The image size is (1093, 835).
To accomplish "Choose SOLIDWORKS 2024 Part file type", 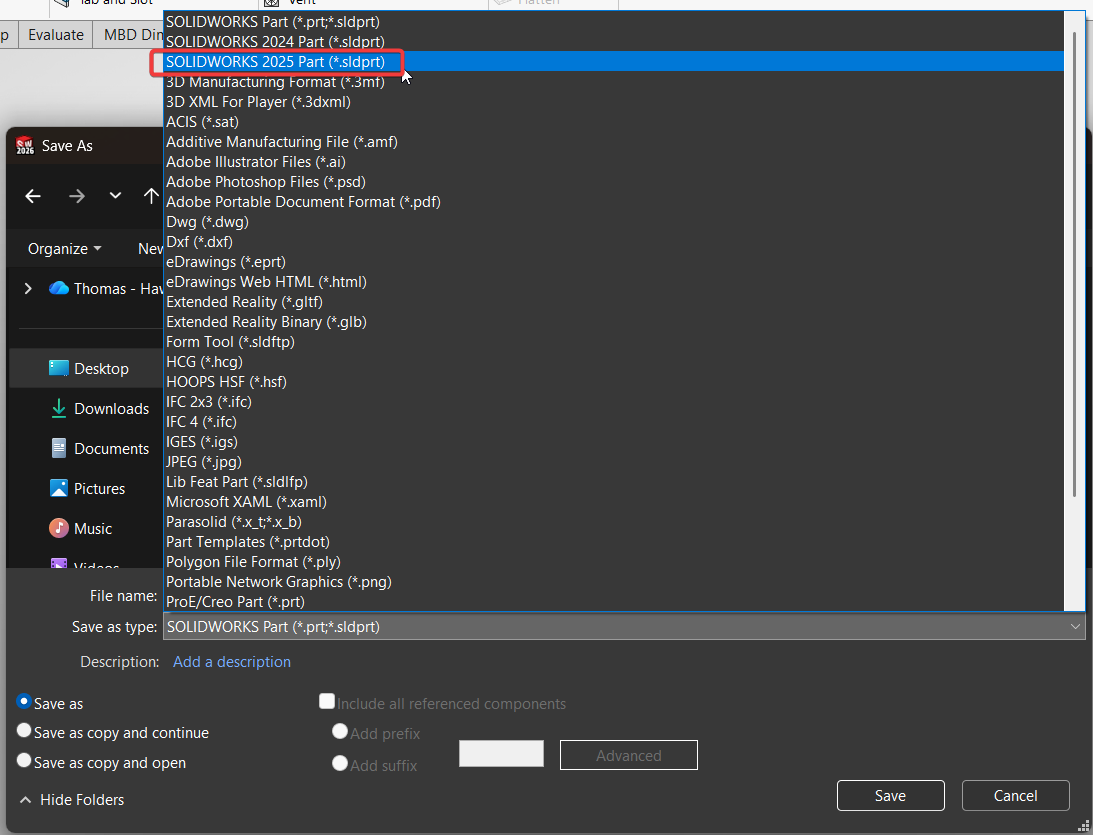I will click(613, 42).
